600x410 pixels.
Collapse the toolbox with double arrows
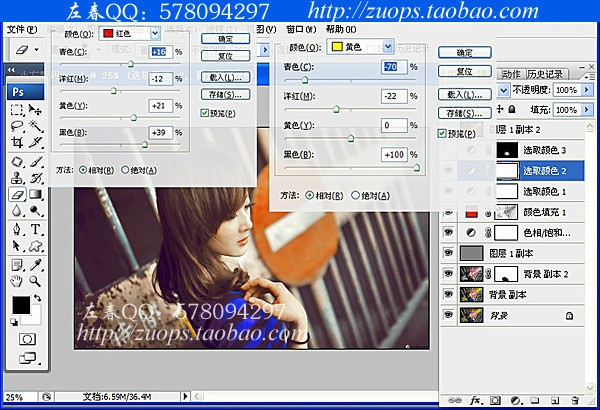tap(11, 70)
